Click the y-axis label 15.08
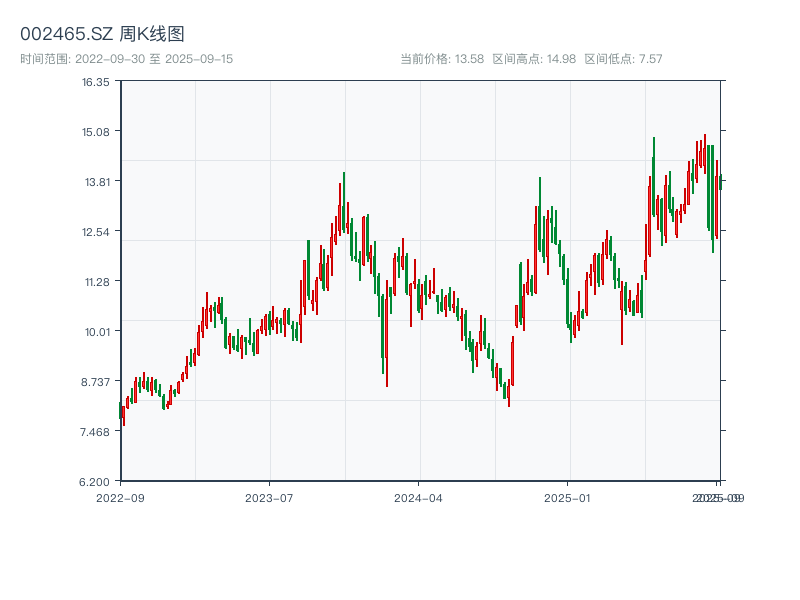 tap(96, 132)
